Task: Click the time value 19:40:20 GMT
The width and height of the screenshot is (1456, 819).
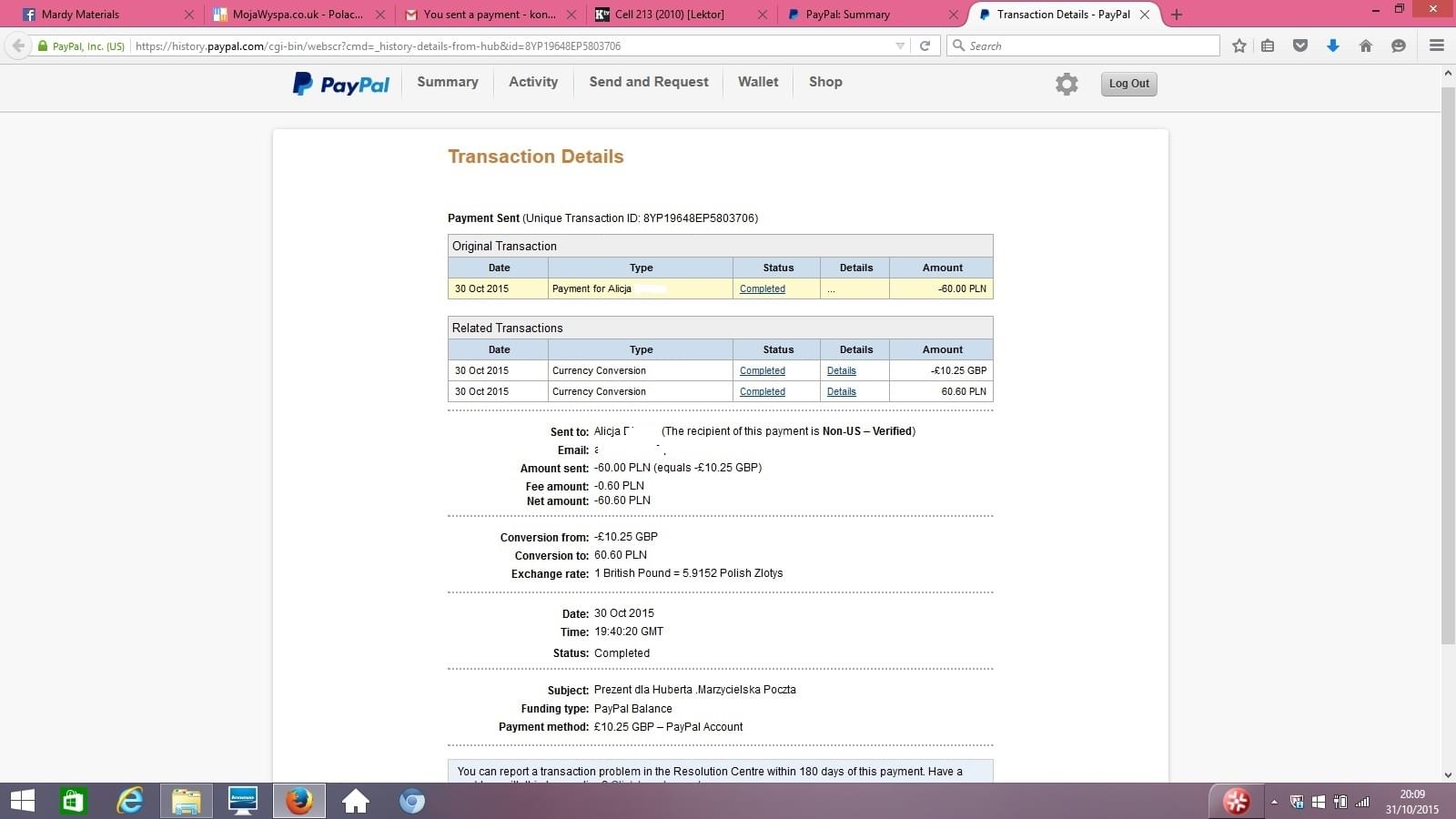Action: pos(629,632)
